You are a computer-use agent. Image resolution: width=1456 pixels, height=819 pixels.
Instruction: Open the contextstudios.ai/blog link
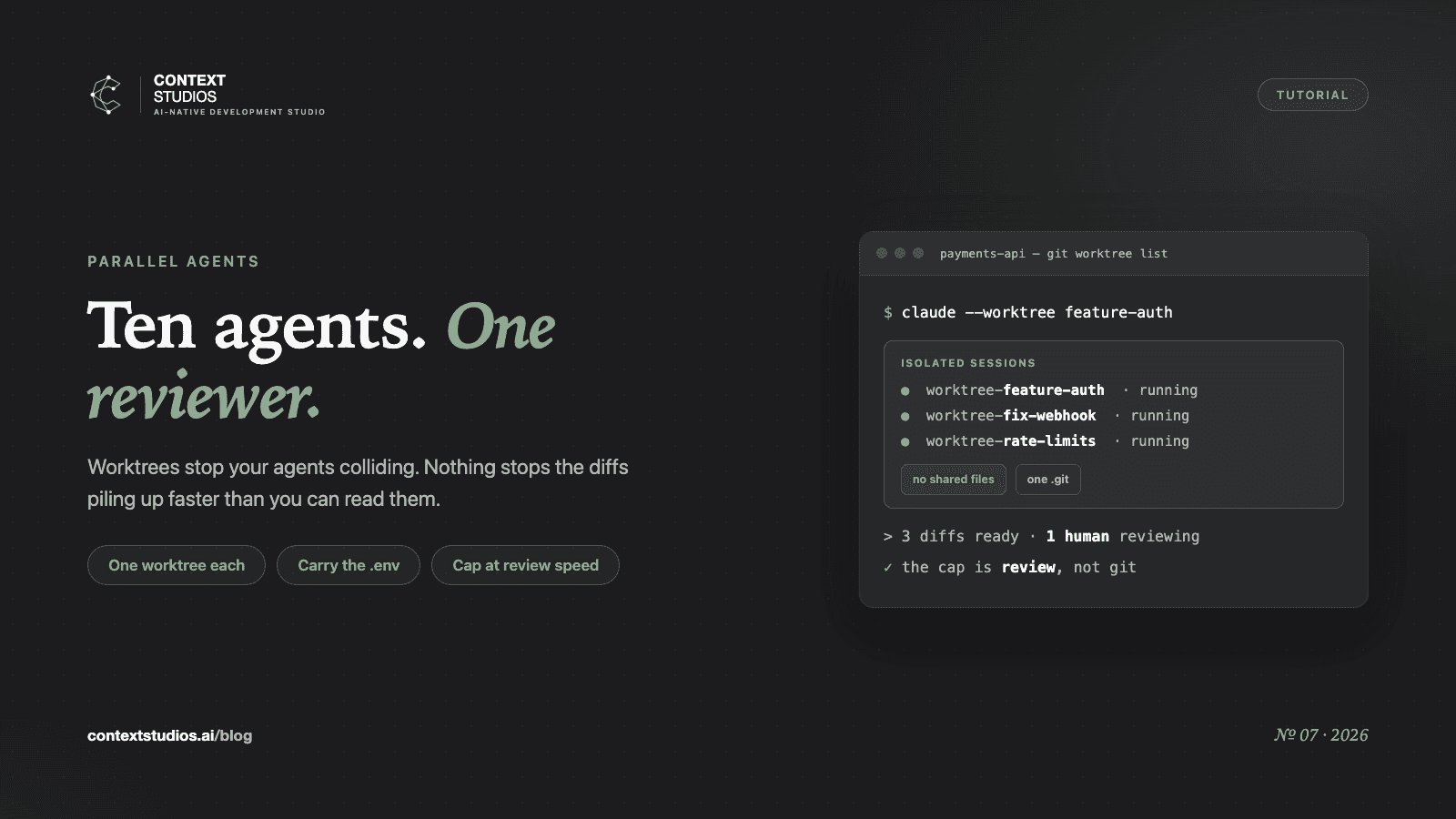[x=170, y=735]
